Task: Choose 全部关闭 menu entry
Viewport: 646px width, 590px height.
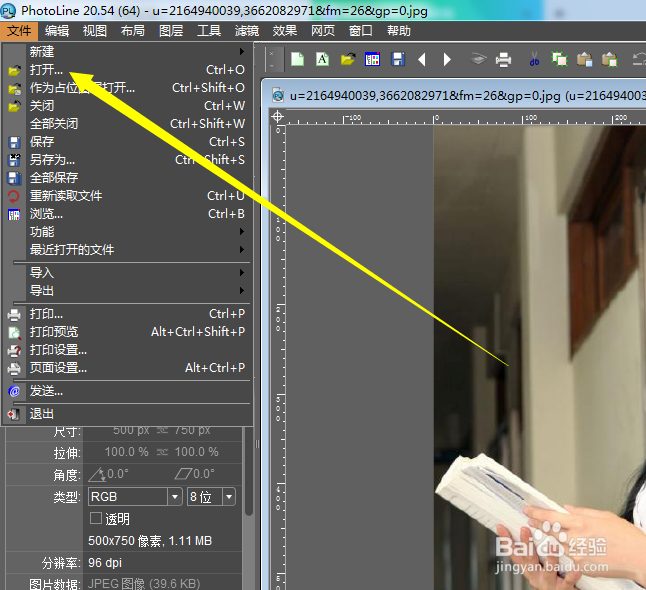Action: [127, 124]
